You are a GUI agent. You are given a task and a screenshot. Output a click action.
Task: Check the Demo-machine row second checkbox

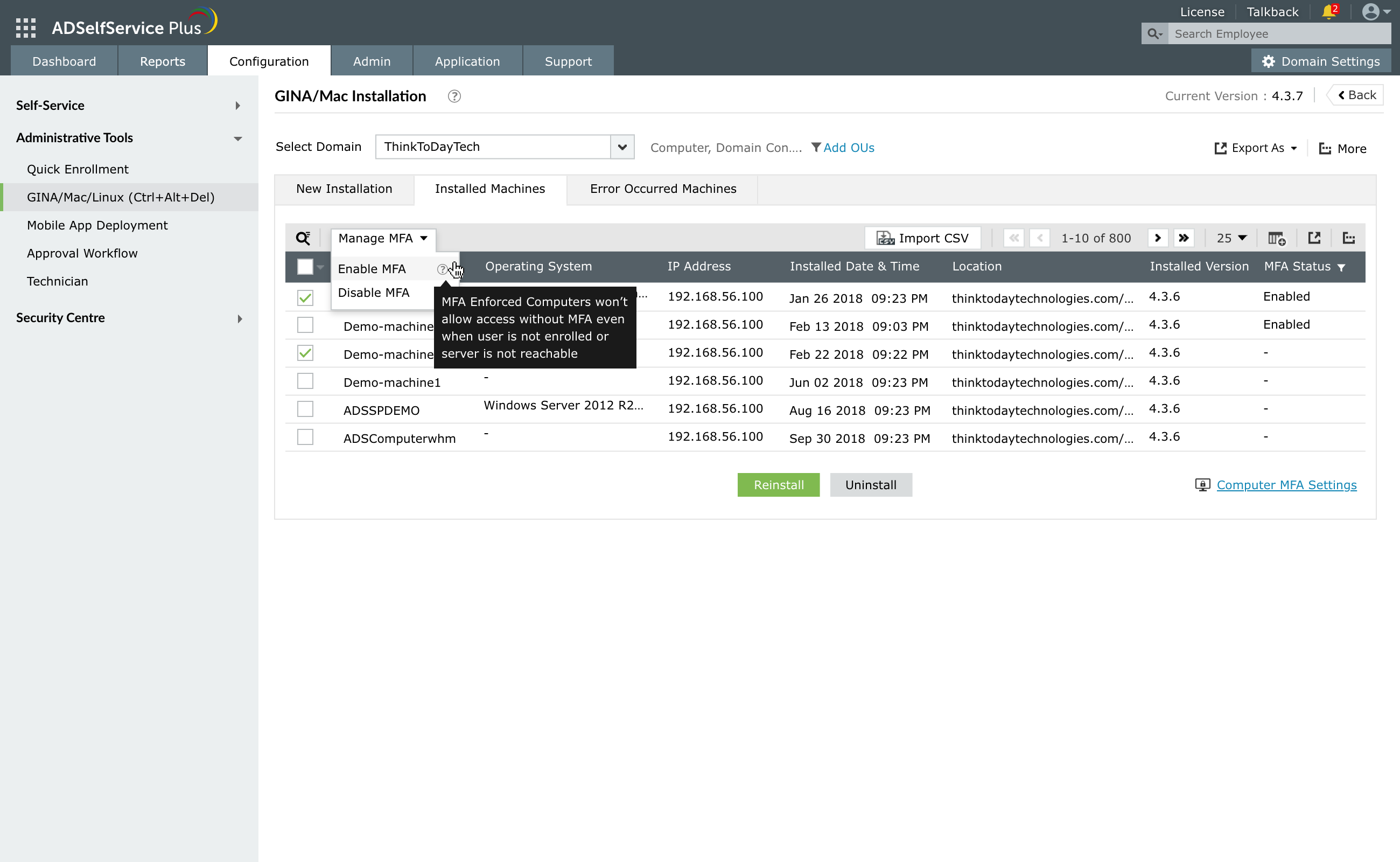point(305,325)
